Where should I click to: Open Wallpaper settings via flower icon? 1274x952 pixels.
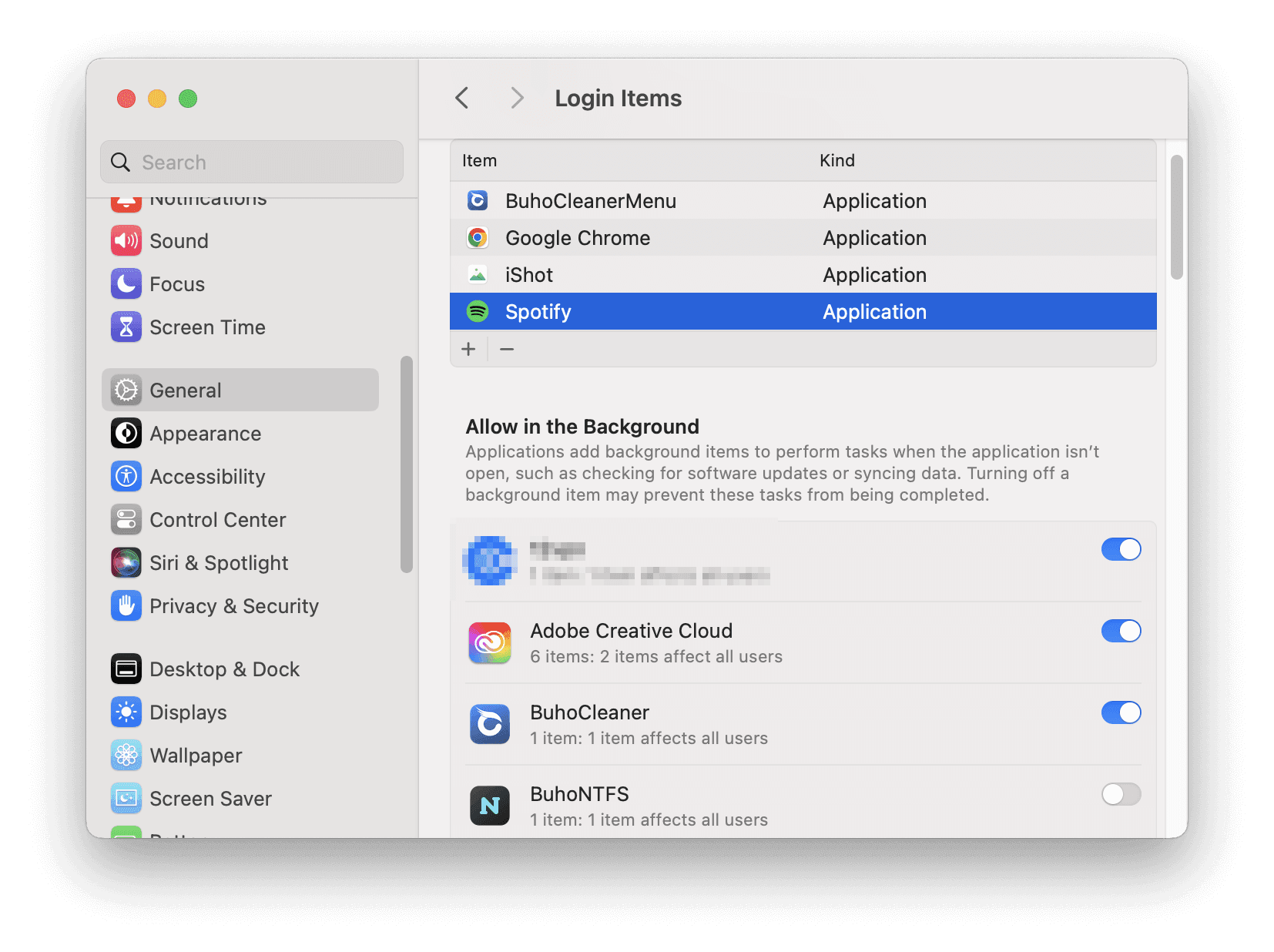coord(126,755)
